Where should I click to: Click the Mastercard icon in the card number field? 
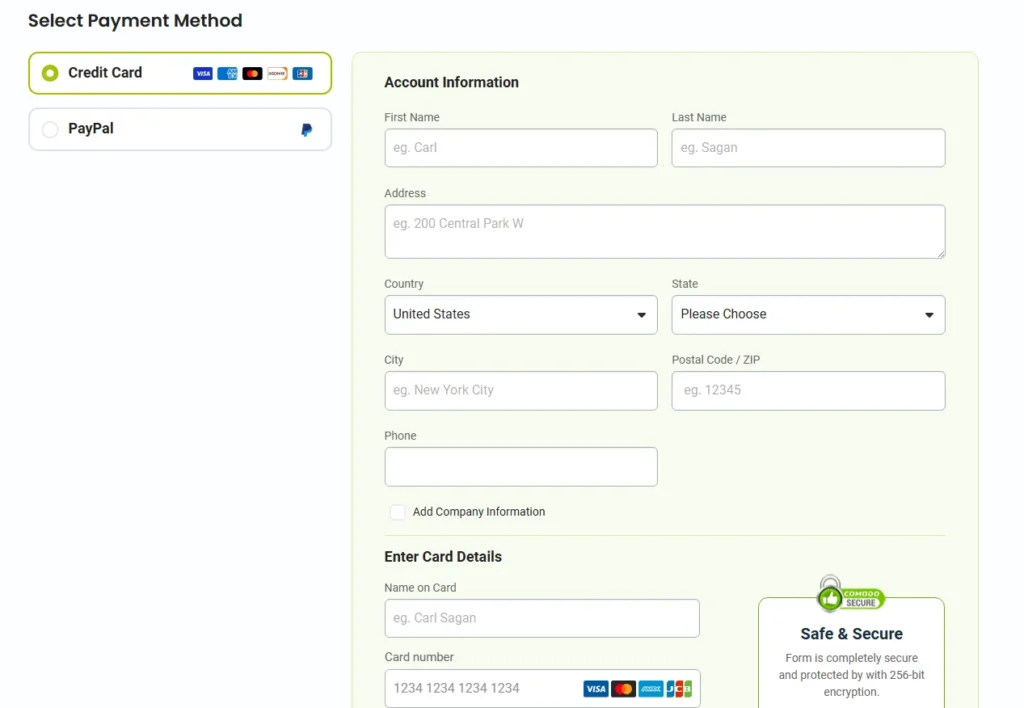[624, 688]
